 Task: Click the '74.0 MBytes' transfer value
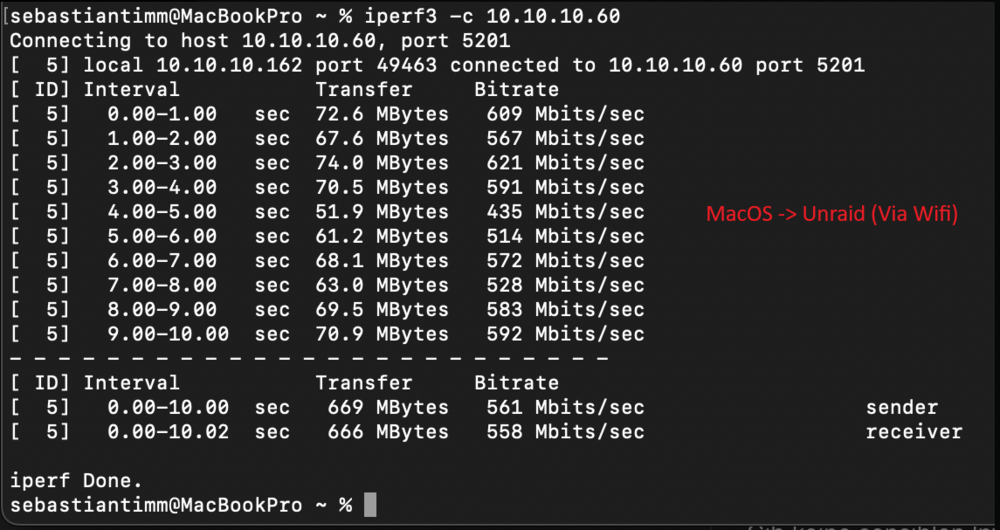(x=382, y=163)
